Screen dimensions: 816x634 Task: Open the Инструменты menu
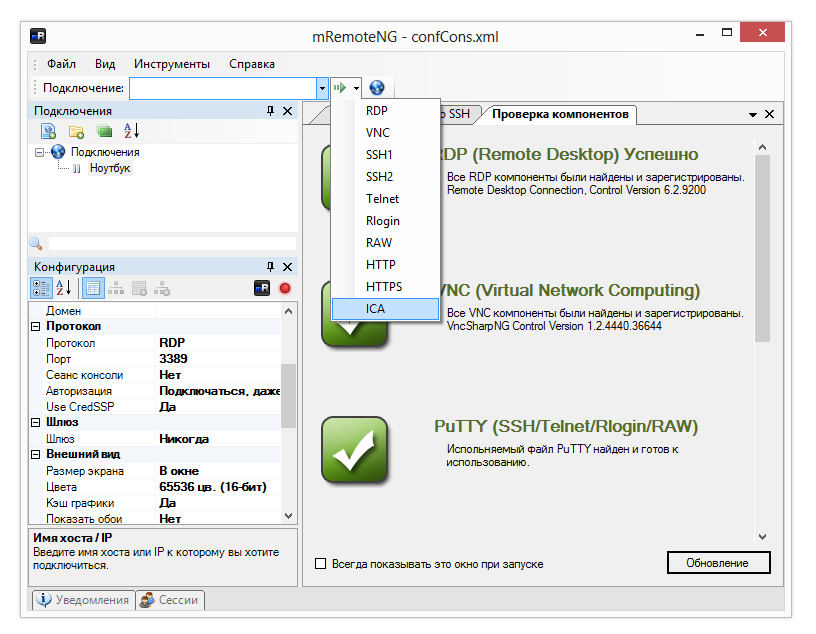pyautogui.click(x=172, y=64)
